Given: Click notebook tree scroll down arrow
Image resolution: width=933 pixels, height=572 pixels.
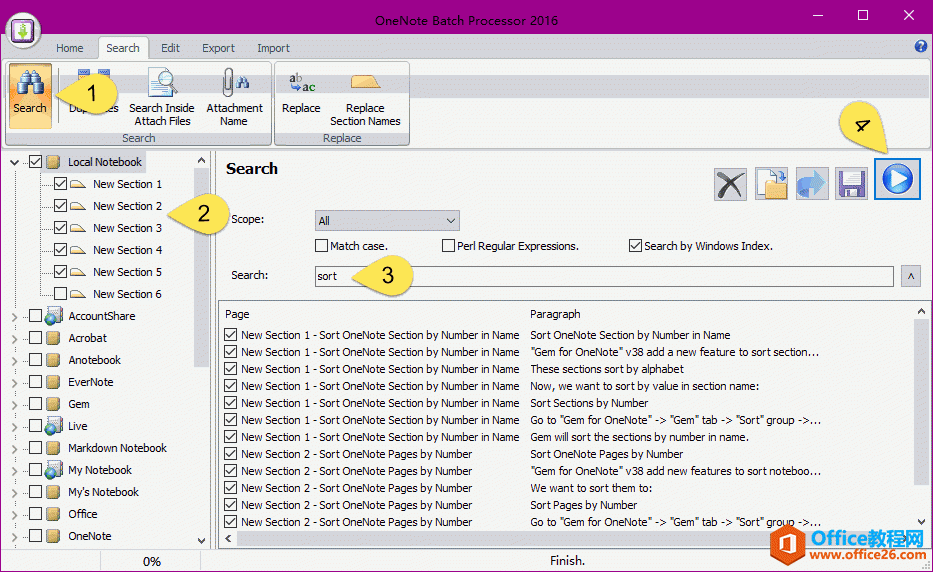Looking at the screenshot, I should [201, 541].
